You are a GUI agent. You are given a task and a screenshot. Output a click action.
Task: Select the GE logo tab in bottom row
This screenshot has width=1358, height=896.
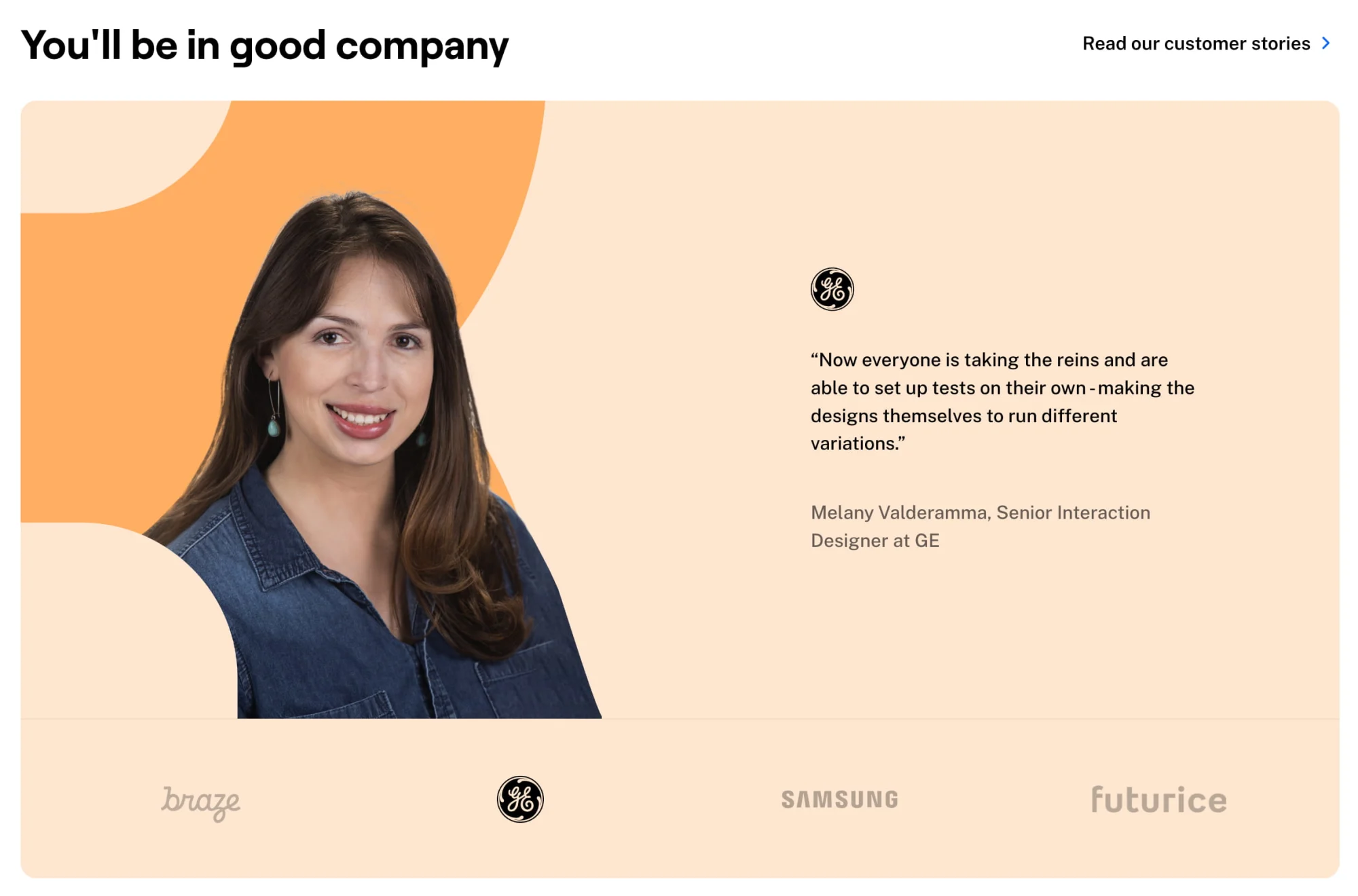click(x=520, y=799)
